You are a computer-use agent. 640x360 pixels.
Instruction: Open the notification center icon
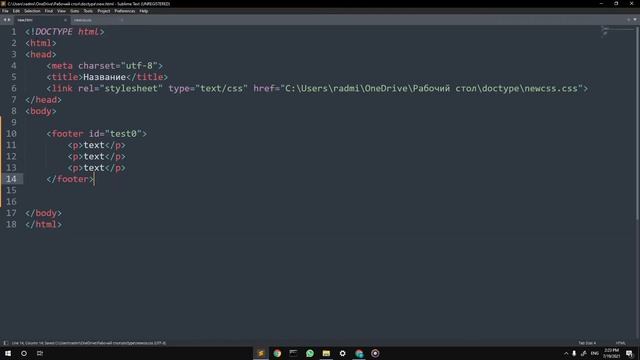[x=629, y=353]
